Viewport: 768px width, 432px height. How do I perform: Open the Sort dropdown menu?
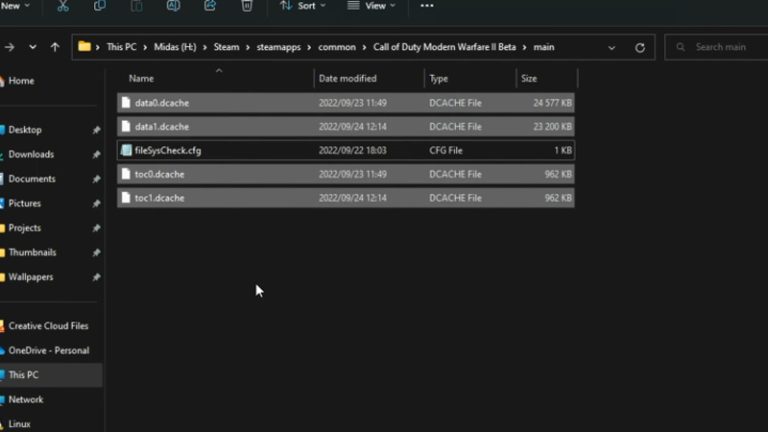300,6
